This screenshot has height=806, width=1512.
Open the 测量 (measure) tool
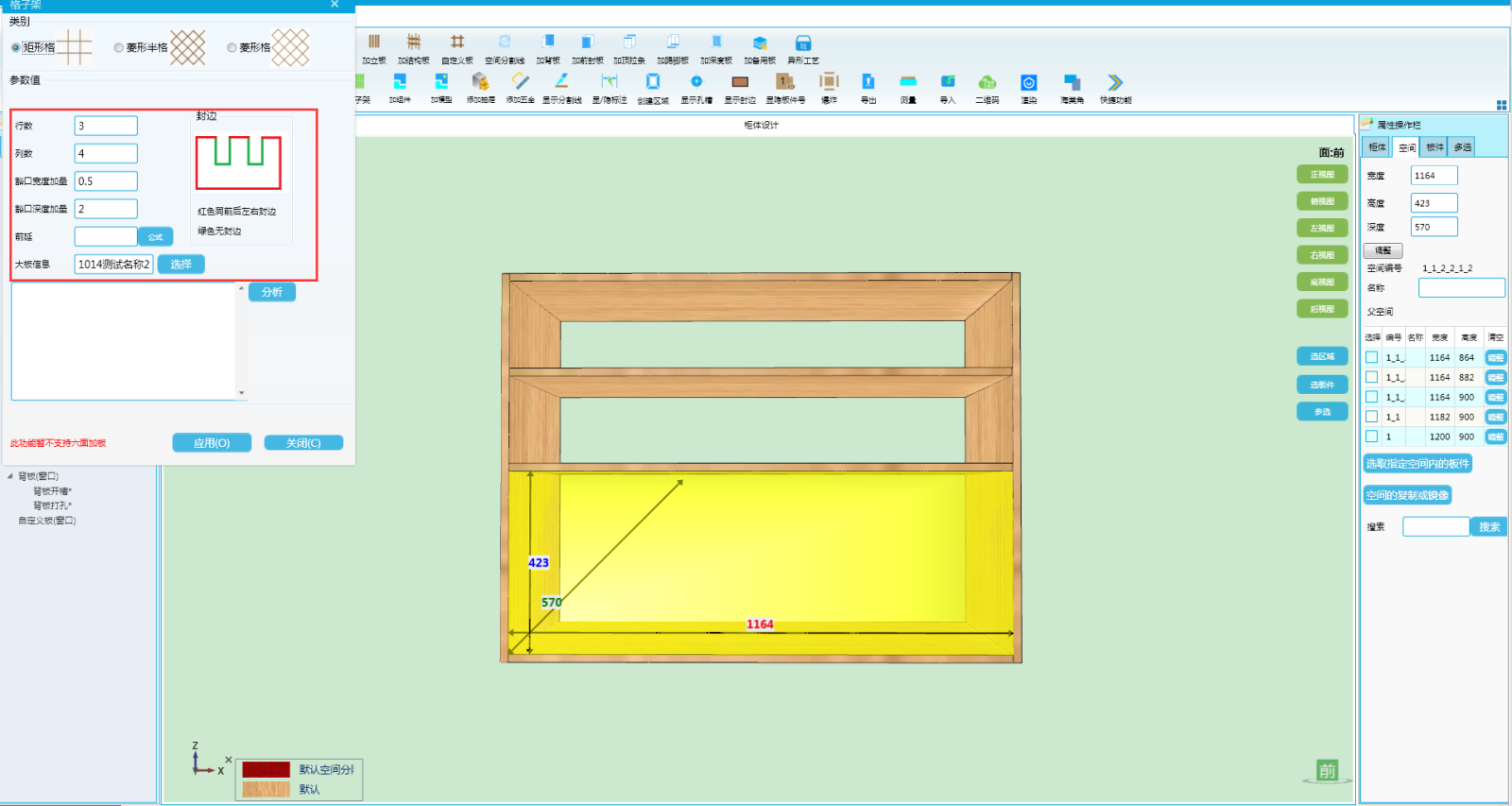pos(908,82)
